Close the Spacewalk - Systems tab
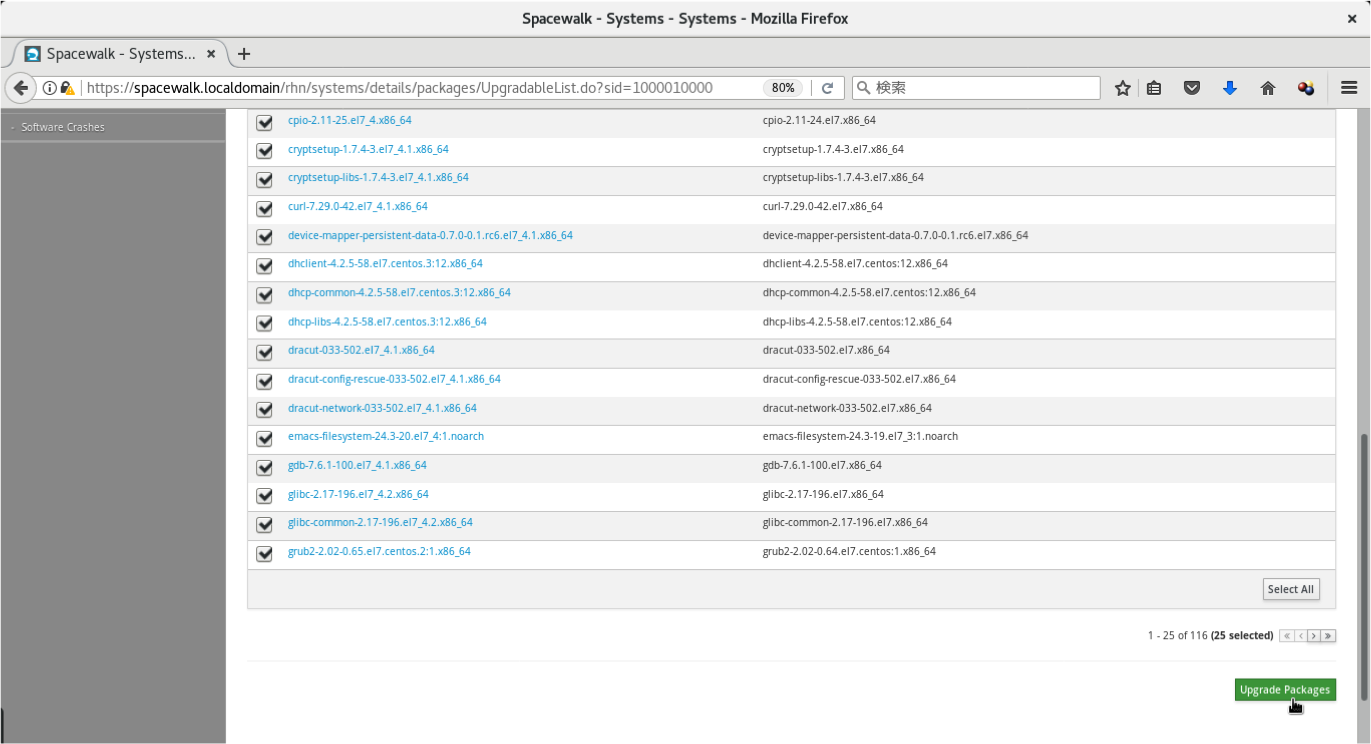 click(211, 54)
